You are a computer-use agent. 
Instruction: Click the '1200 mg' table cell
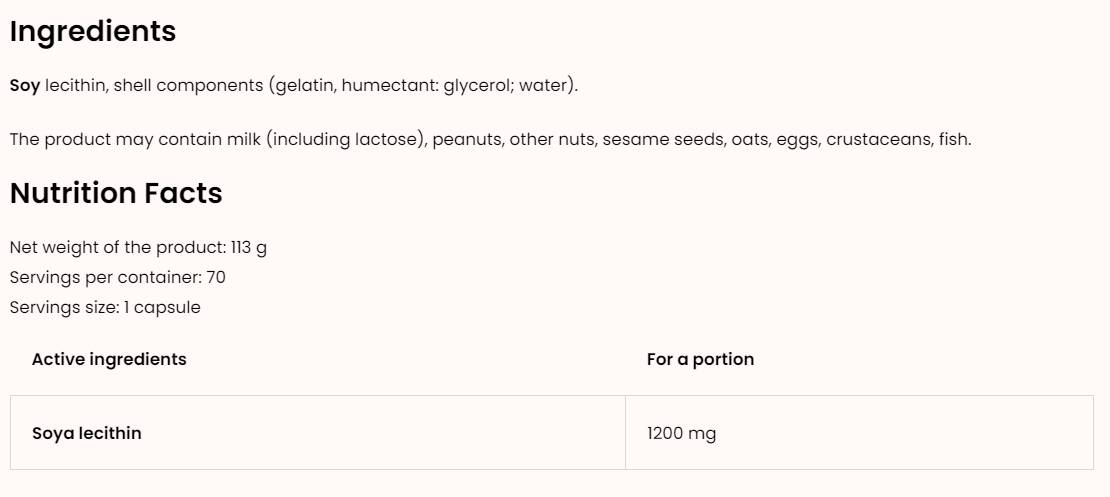pos(682,433)
